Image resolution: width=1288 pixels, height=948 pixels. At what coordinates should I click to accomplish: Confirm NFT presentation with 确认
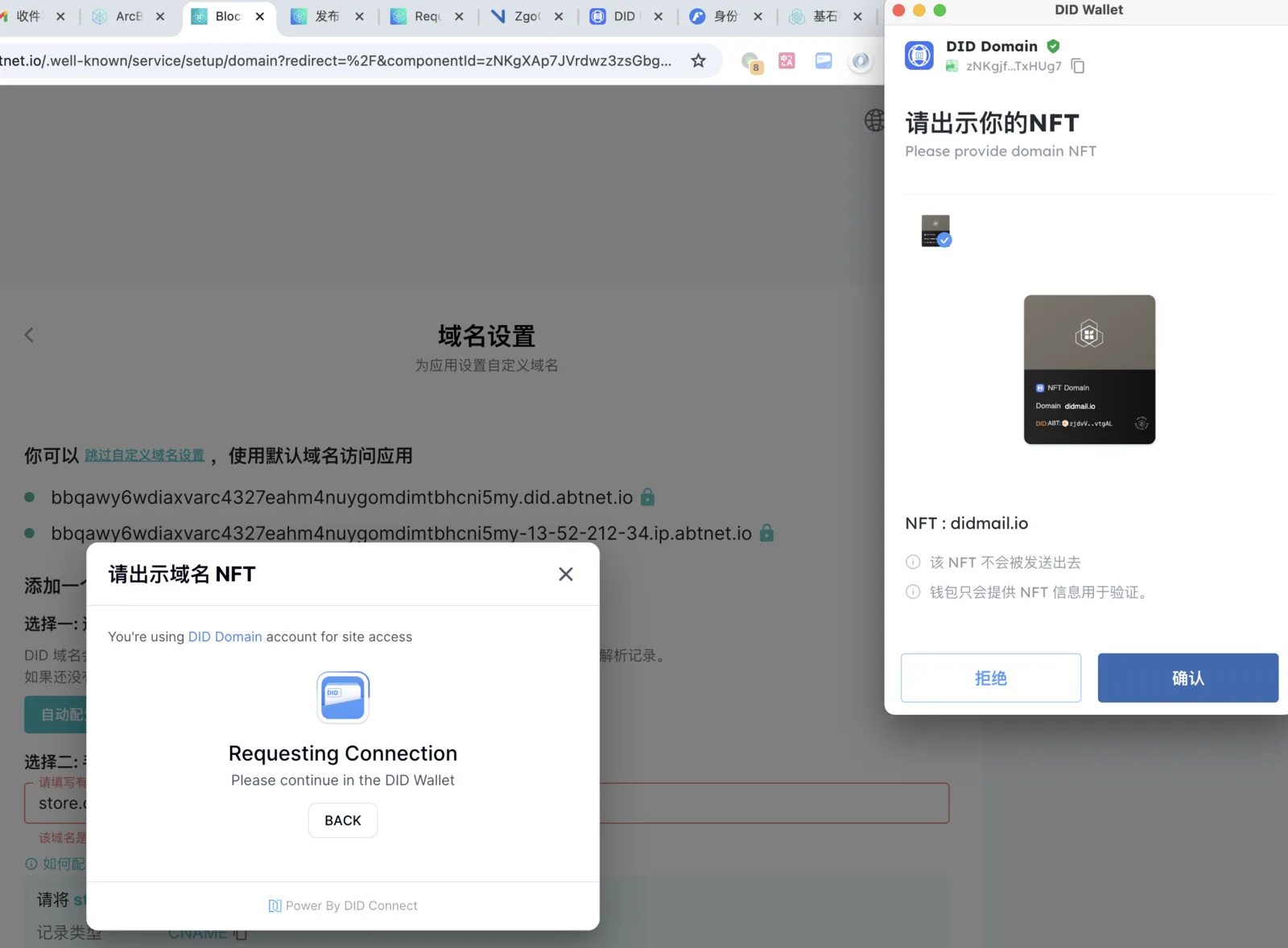click(x=1187, y=678)
